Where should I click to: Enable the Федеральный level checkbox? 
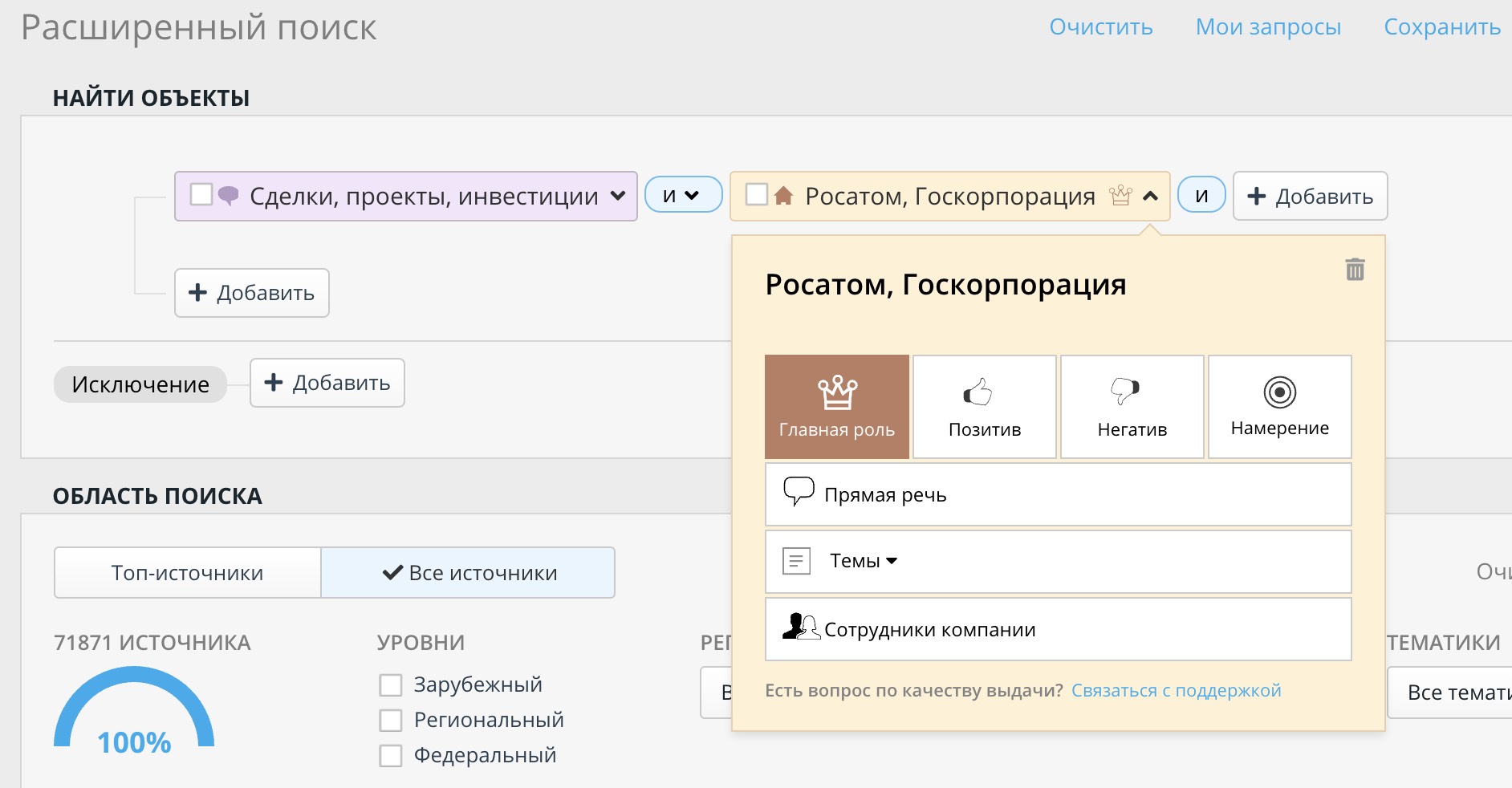pos(391,756)
